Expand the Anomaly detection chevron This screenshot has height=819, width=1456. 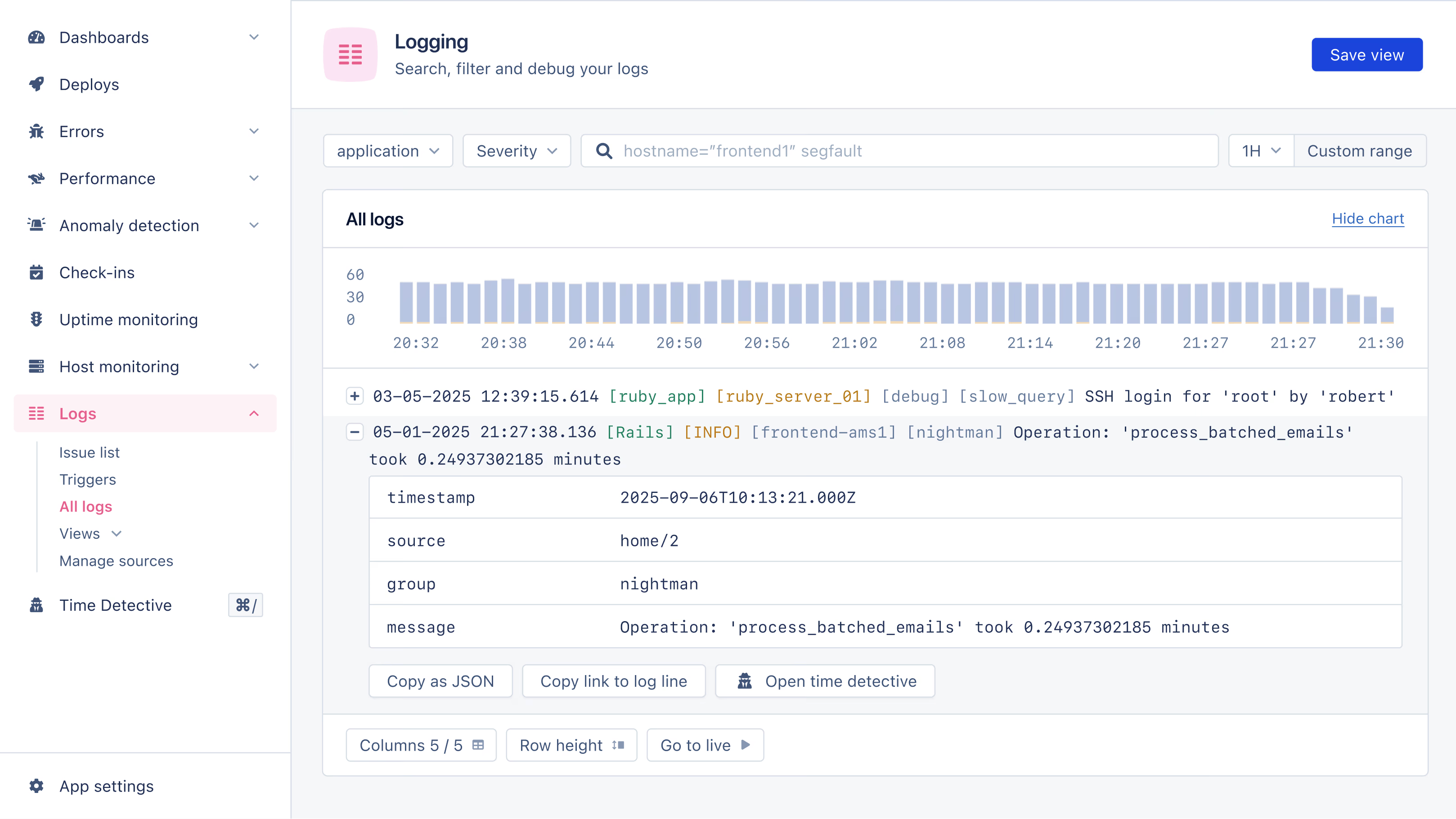coord(254,225)
